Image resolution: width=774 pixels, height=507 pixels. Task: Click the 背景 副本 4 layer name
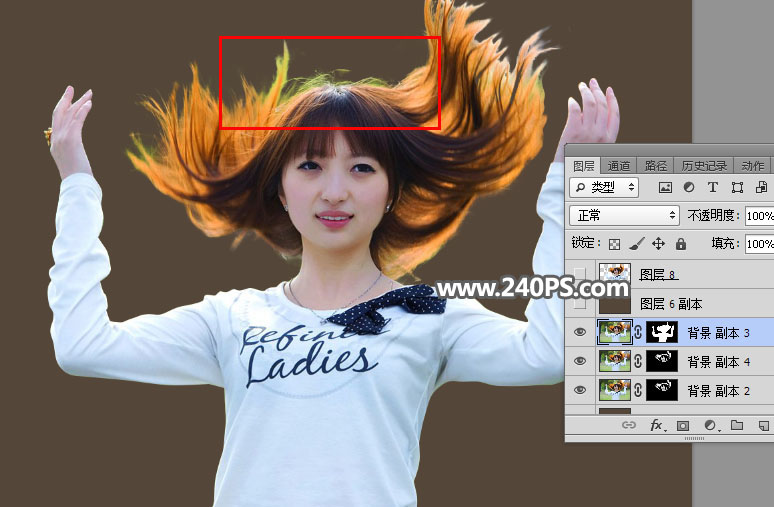point(719,362)
